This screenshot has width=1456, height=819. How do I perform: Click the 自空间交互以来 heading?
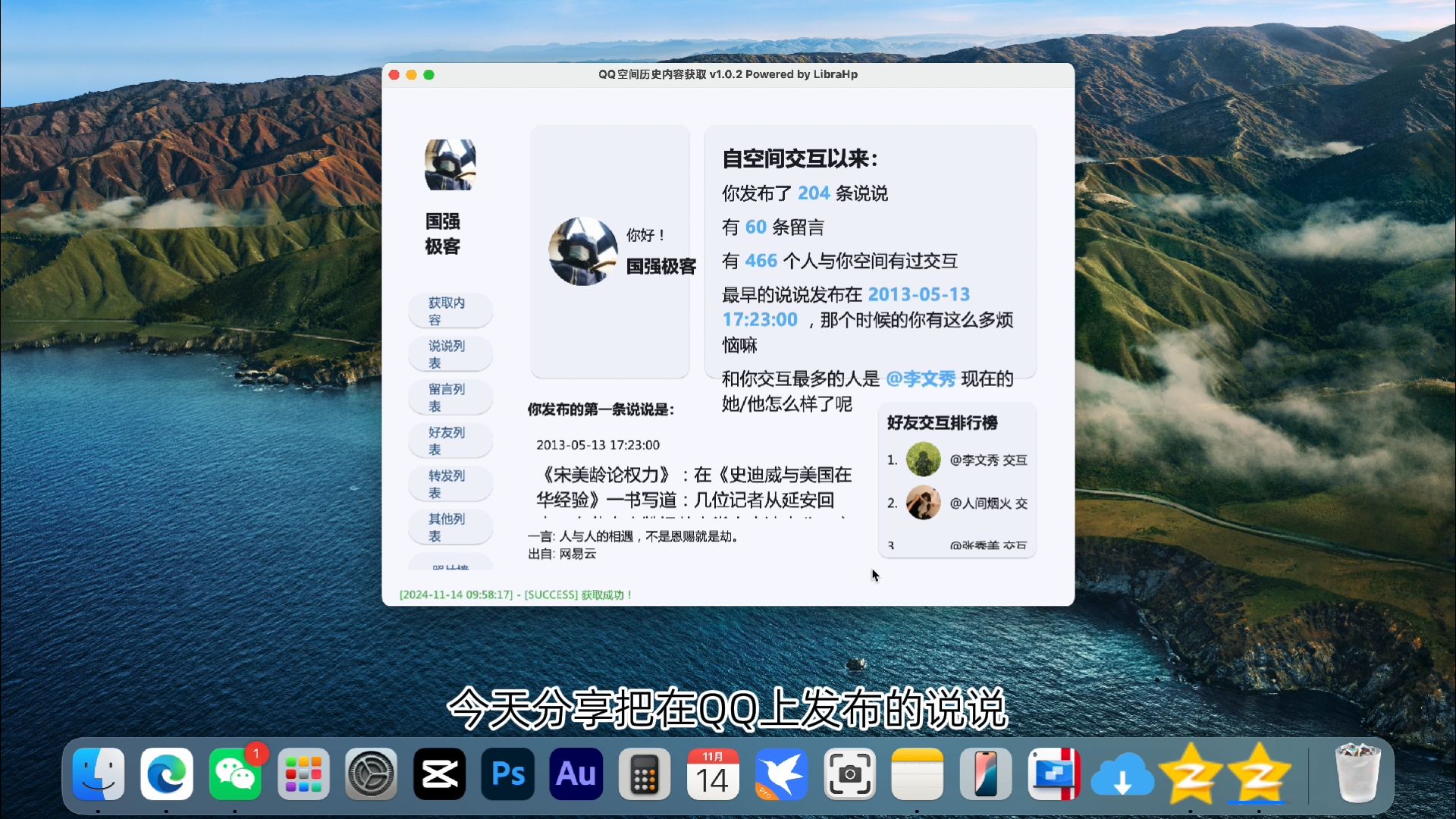pos(800,158)
